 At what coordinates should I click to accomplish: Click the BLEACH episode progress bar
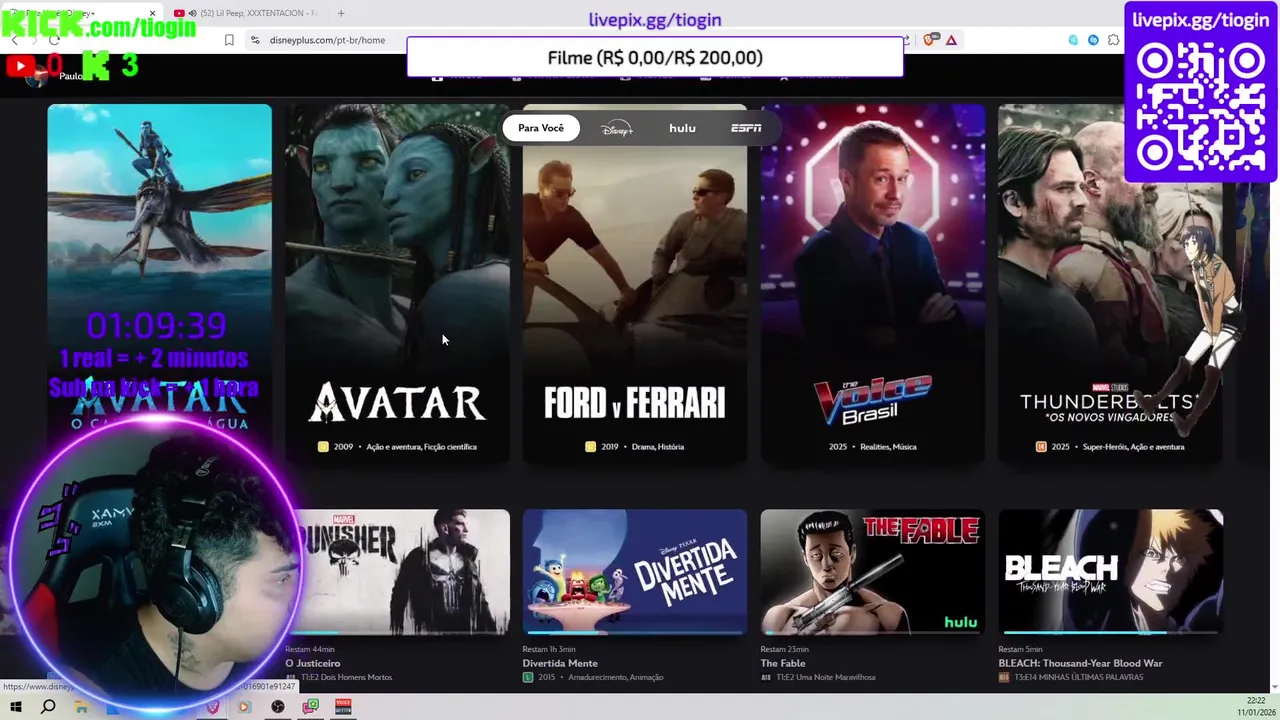click(1110, 632)
